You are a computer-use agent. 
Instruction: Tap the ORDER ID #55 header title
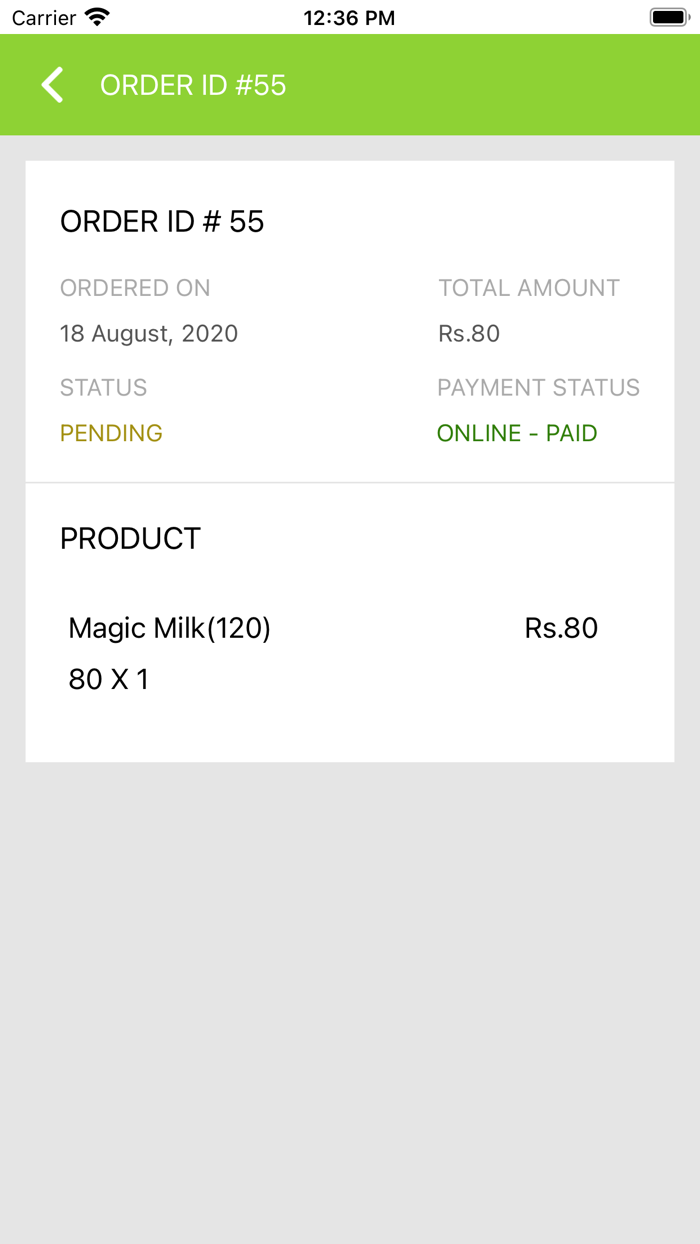(x=193, y=85)
